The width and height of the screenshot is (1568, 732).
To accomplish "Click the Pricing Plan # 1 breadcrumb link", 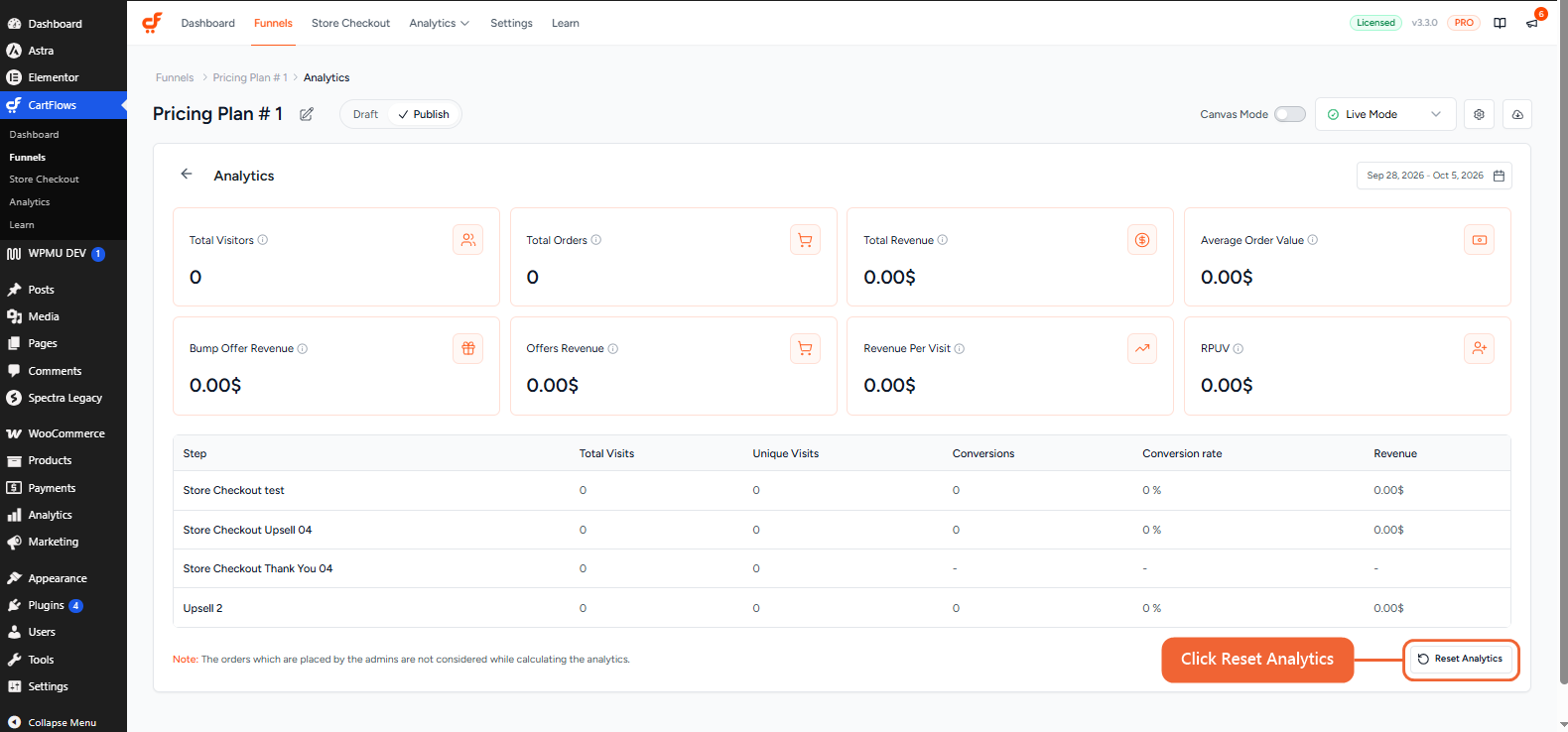I will 250,77.
